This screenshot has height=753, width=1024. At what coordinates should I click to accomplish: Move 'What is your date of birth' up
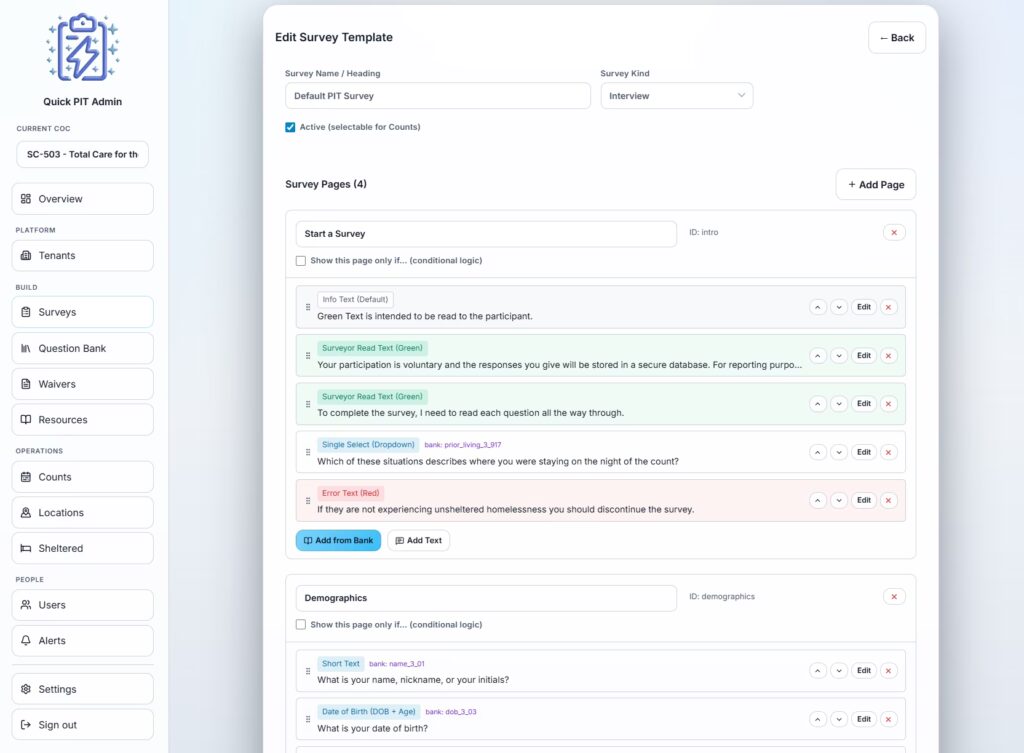(818, 719)
